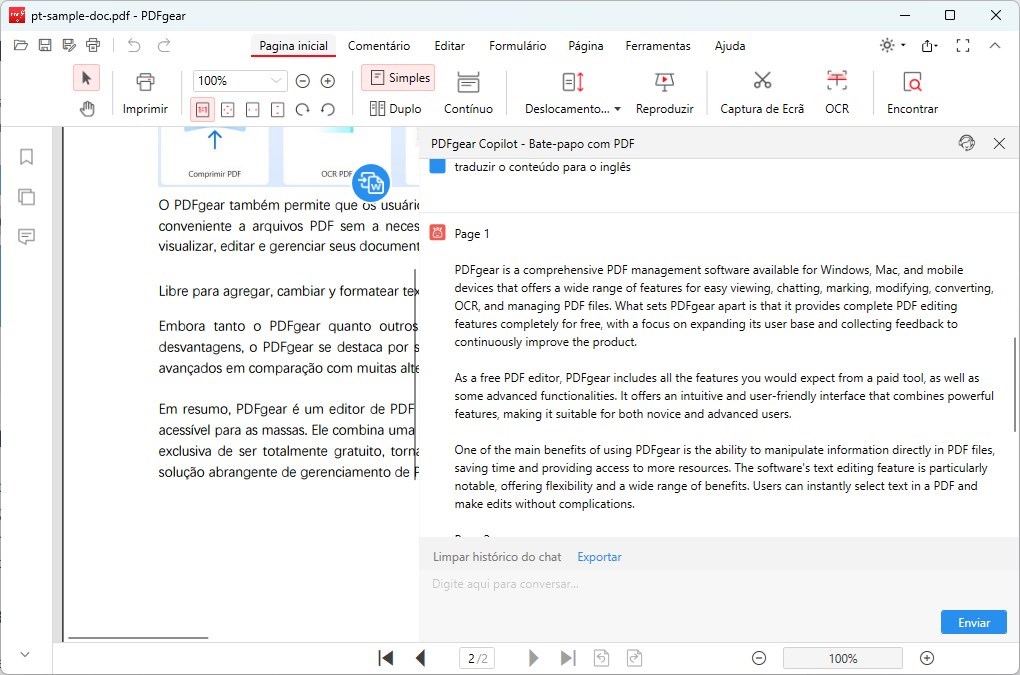Open the Encontrar search tool
Screen dimensions: 1020x675
click(x=911, y=90)
